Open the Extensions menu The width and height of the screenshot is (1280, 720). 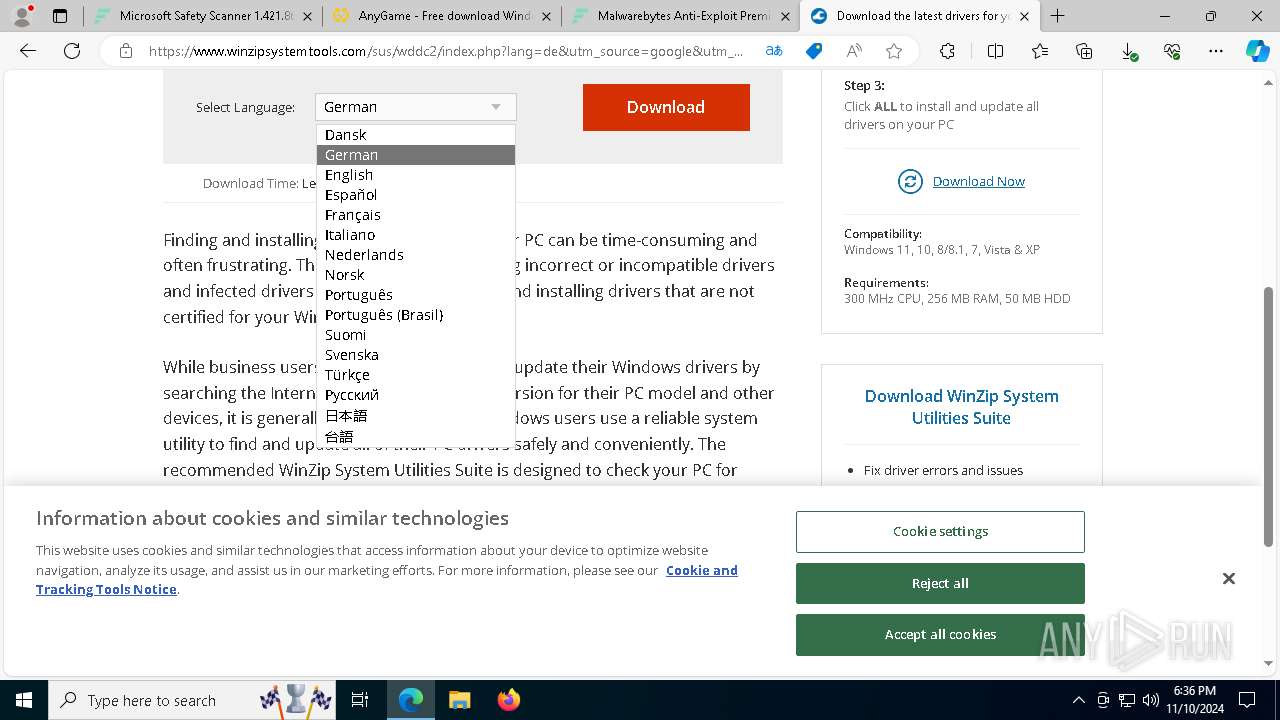(x=947, y=51)
